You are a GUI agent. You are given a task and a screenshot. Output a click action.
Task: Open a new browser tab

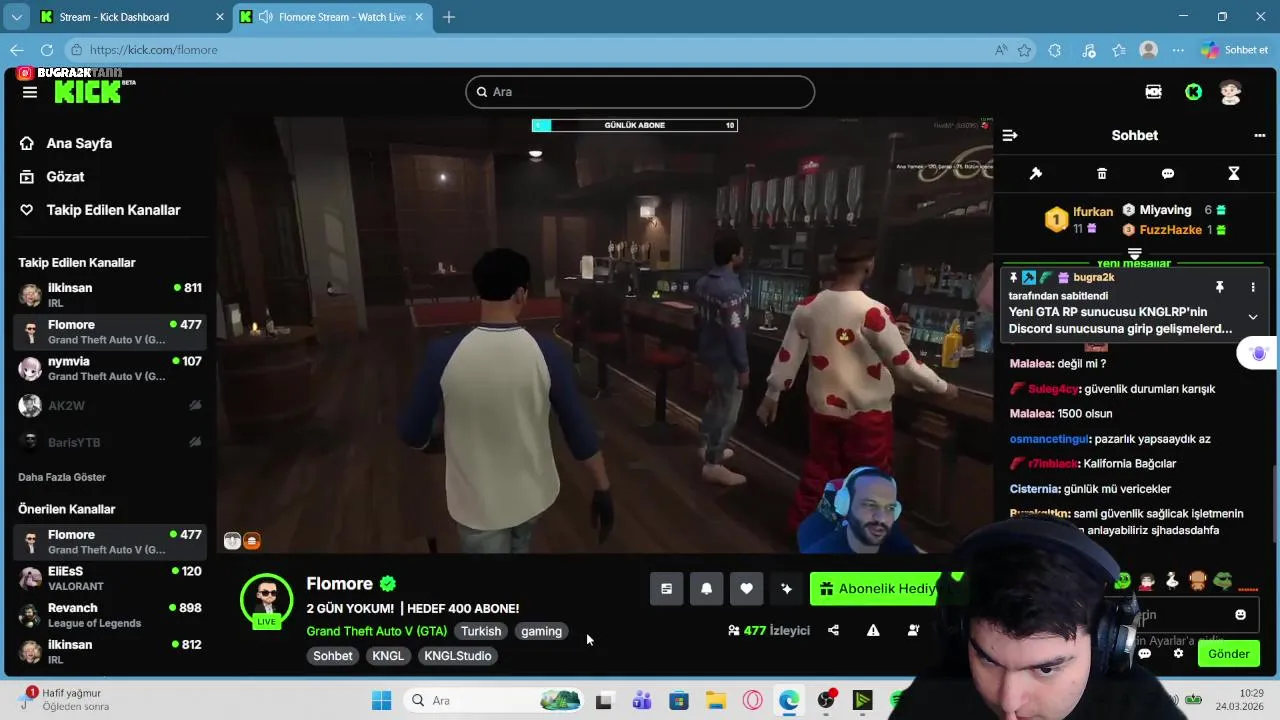[x=449, y=17]
